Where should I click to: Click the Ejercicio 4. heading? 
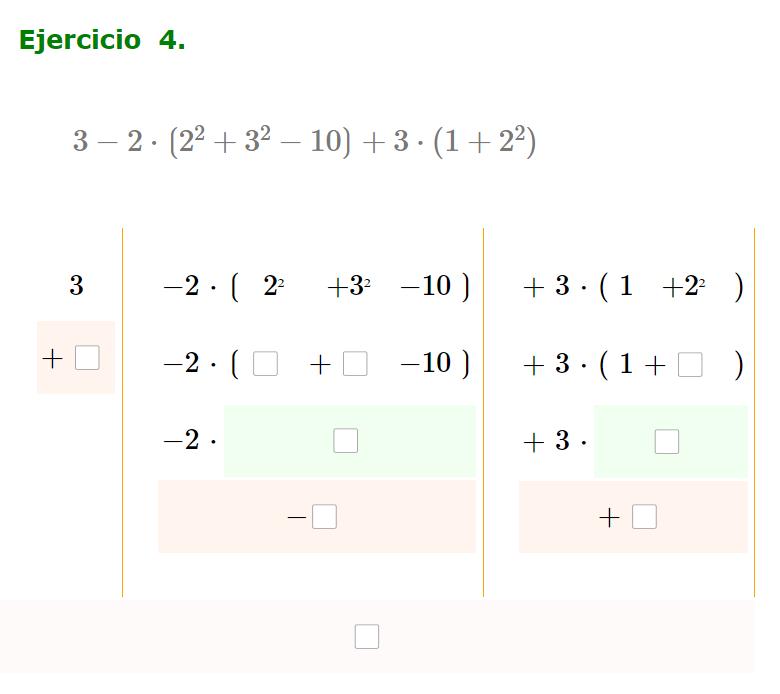pyautogui.click(x=102, y=40)
